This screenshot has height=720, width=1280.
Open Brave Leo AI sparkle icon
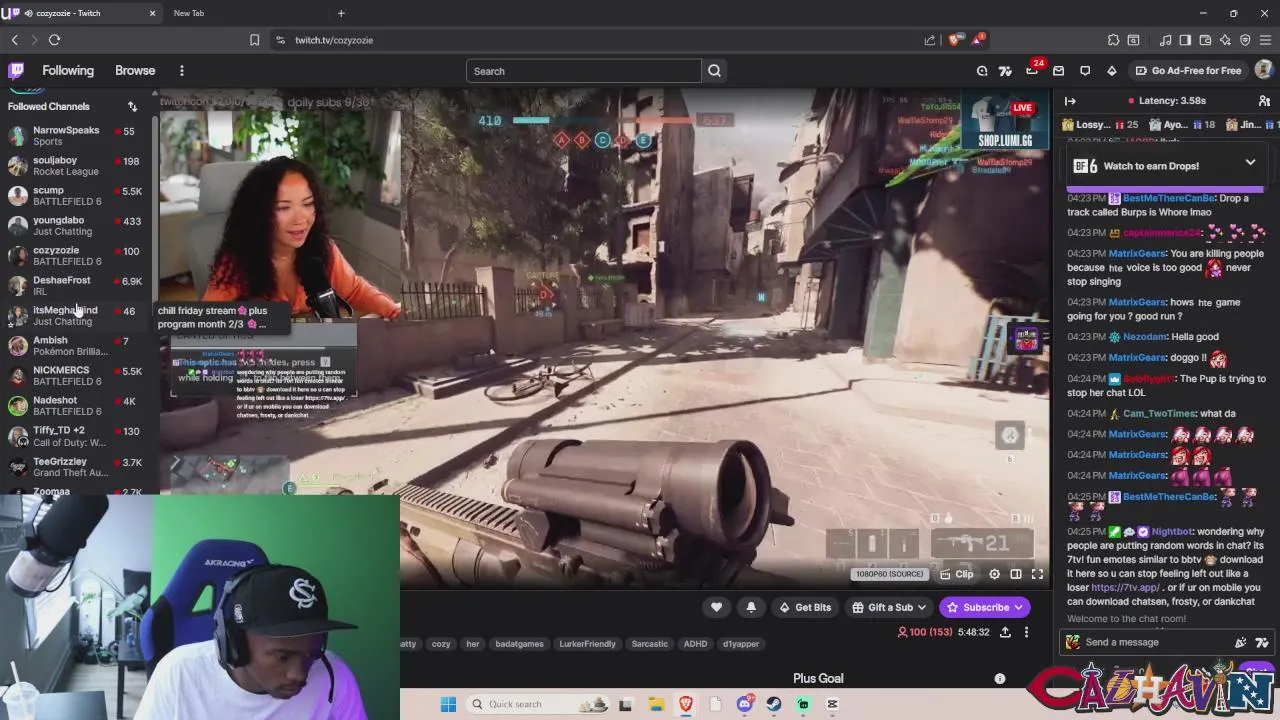click(x=1225, y=40)
